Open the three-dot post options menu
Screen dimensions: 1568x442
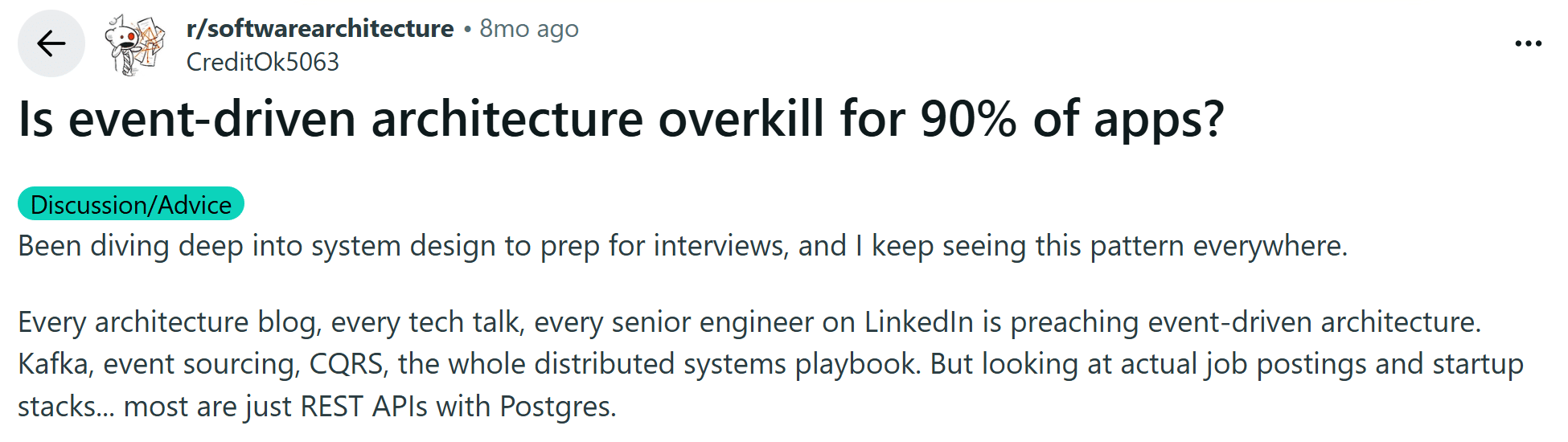pyautogui.click(x=1528, y=43)
